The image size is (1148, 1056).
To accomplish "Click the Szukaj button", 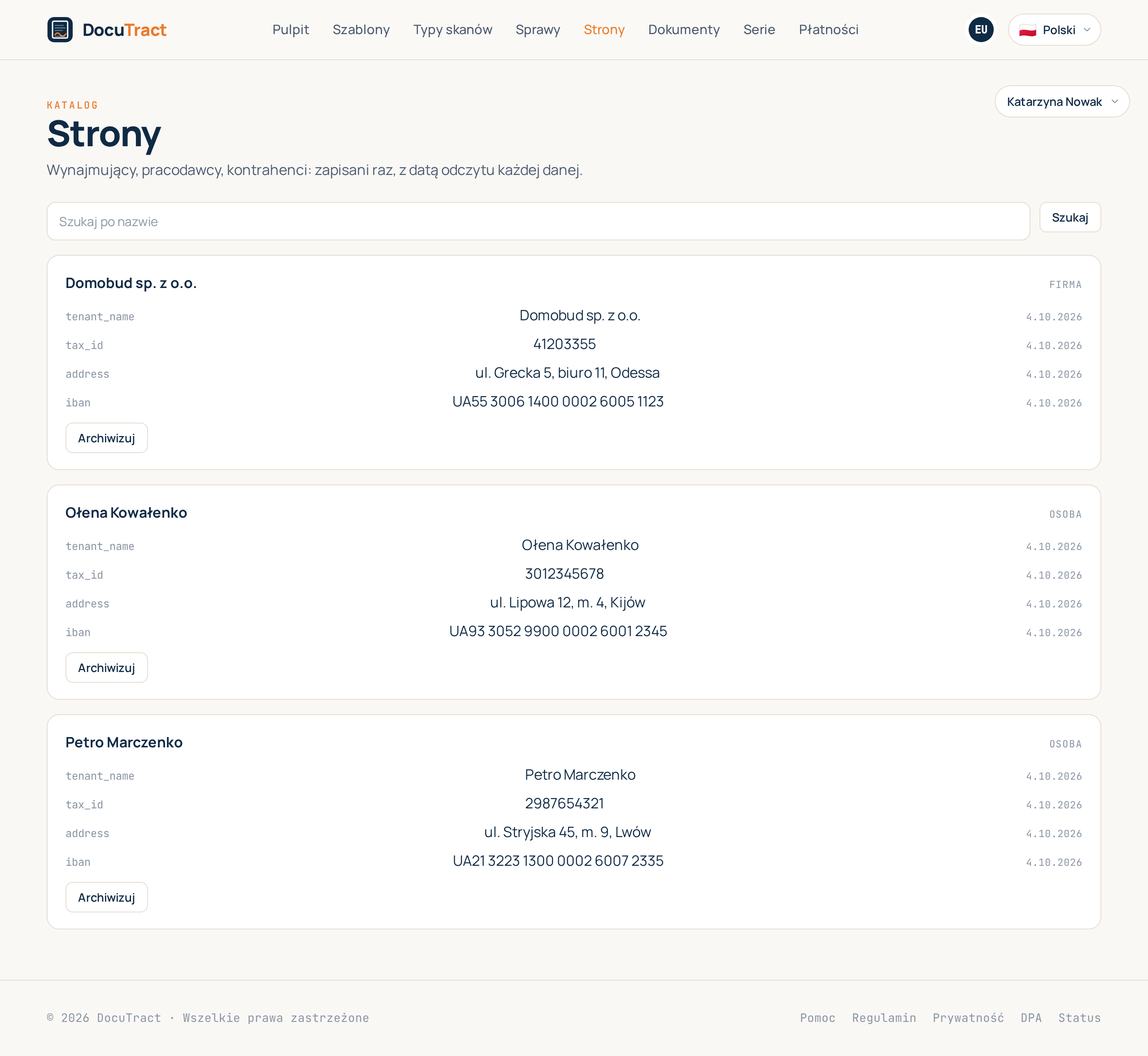I will [x=1070, y=217].
